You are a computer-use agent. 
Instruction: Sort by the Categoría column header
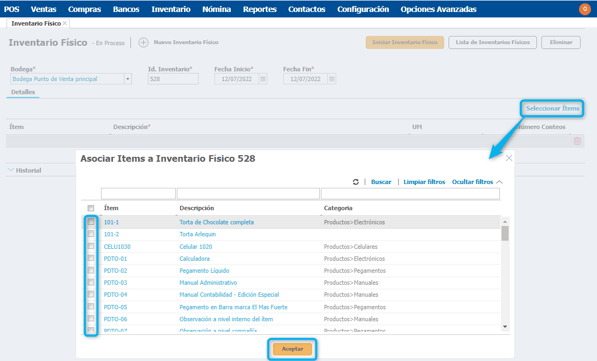[338, 208]
